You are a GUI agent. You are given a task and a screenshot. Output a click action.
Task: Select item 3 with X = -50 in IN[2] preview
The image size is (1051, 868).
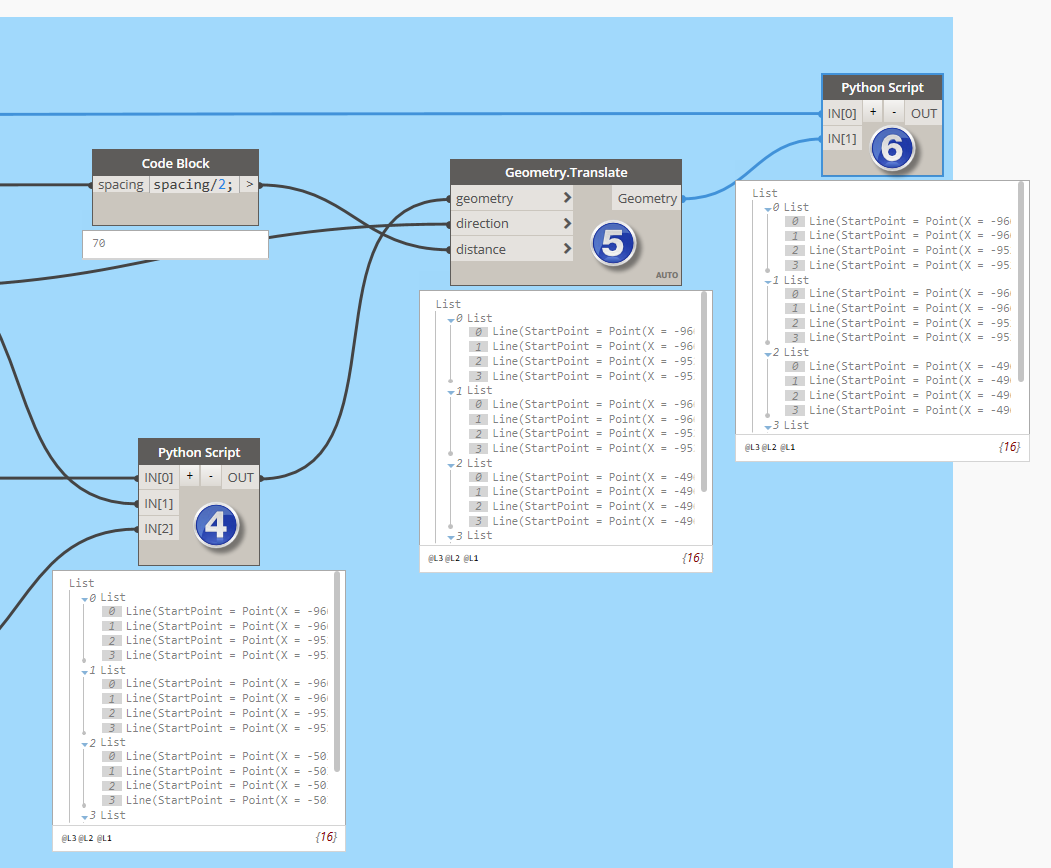click(x=214, y=800)
